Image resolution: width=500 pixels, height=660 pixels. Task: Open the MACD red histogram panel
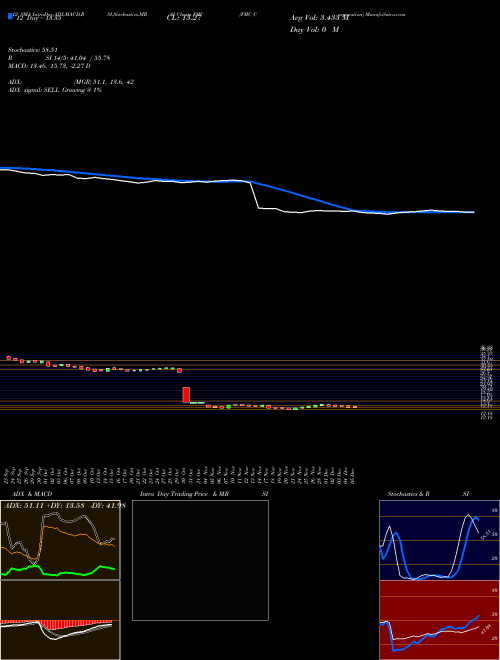pyautogui.click(x=60, y=620)
